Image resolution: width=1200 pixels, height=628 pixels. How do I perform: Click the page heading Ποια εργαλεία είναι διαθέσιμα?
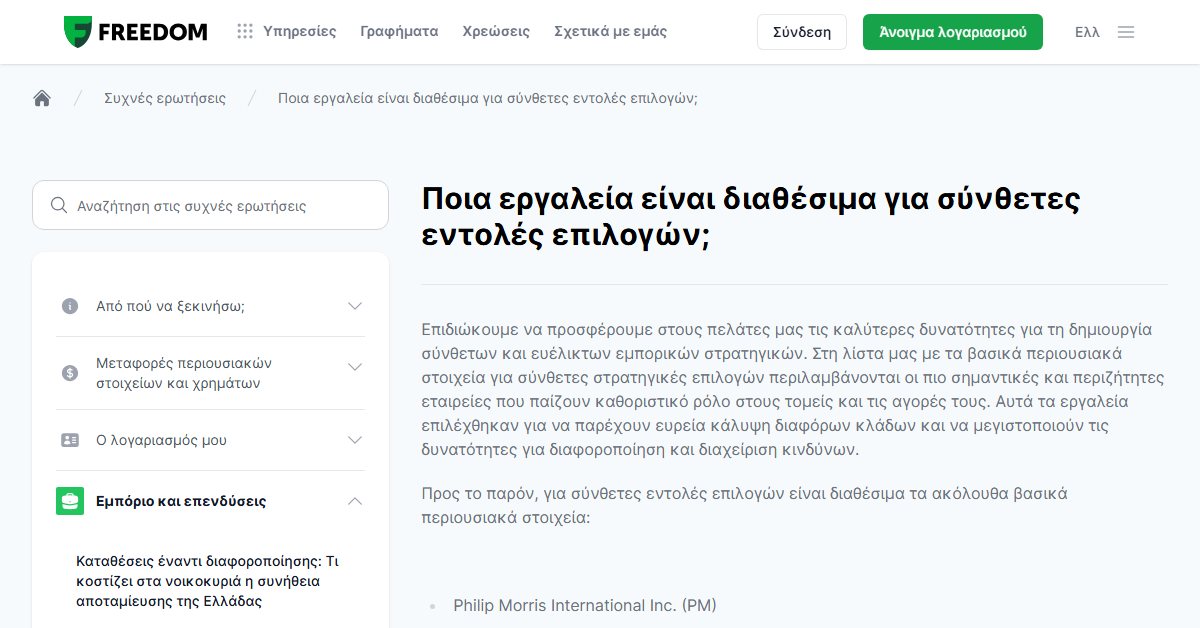click(751, 215)
